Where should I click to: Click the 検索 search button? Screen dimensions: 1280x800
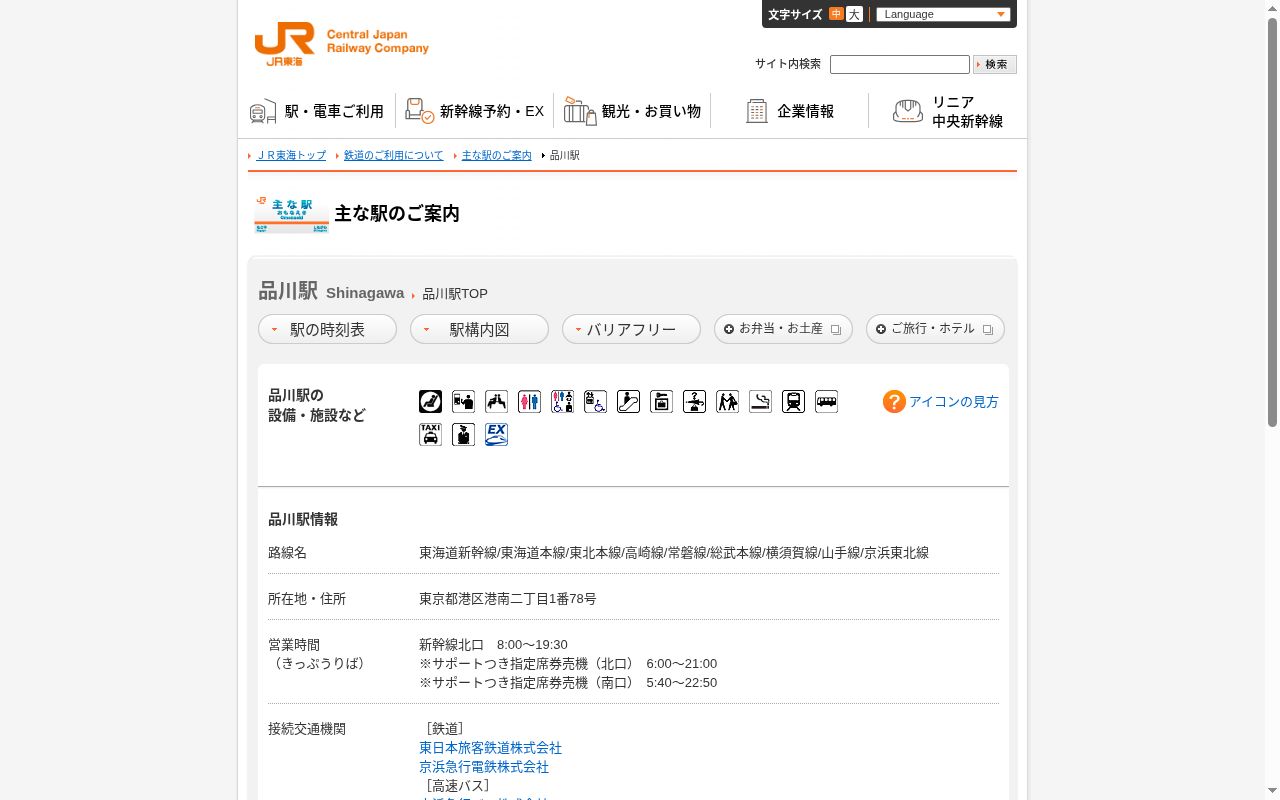pyautogui.click(x=995, y=64)
